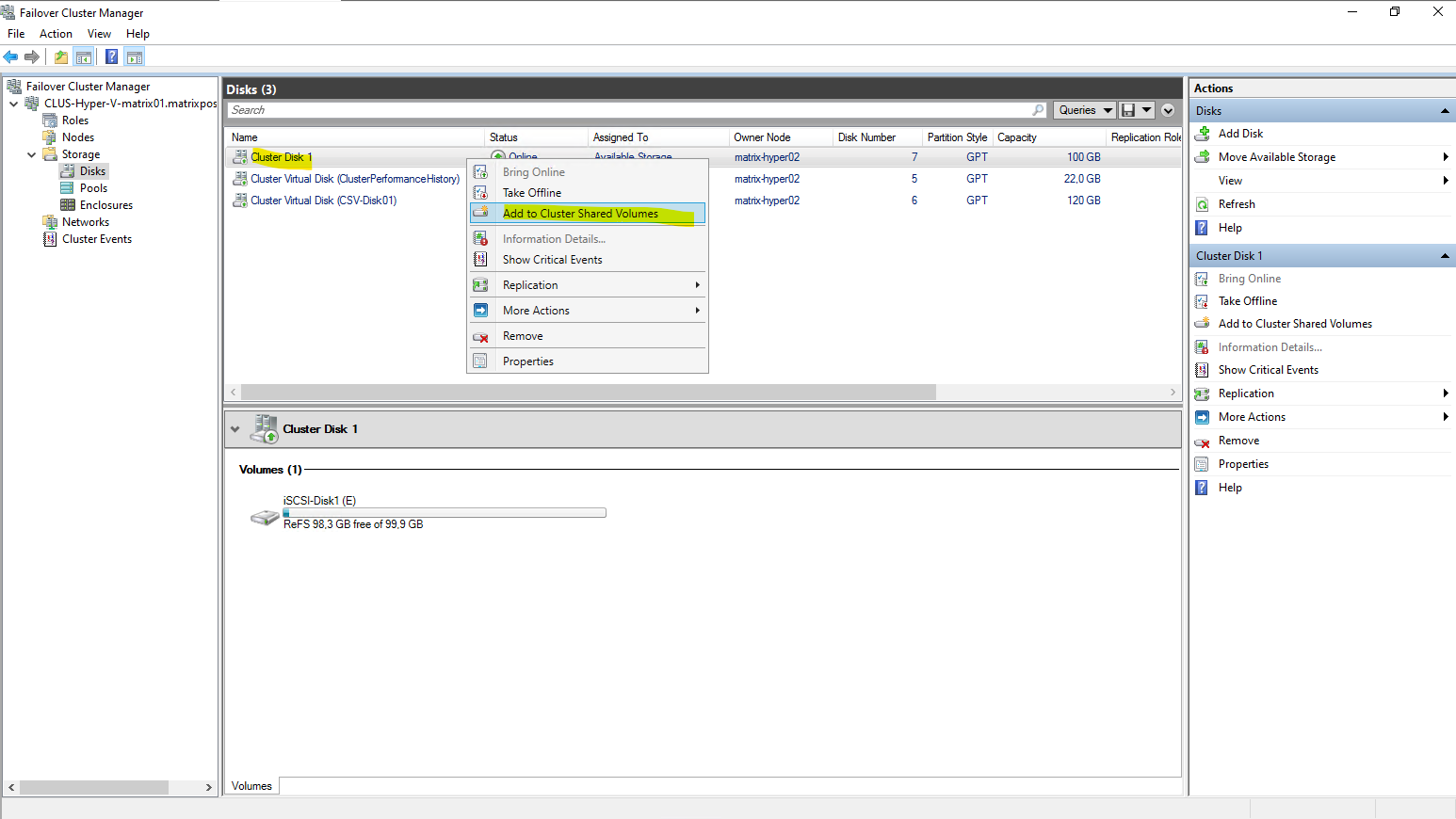Screen dimensions: 1456x819
Task: Open the Action menu in the menu bar
Action: click(x=56, y=34)
